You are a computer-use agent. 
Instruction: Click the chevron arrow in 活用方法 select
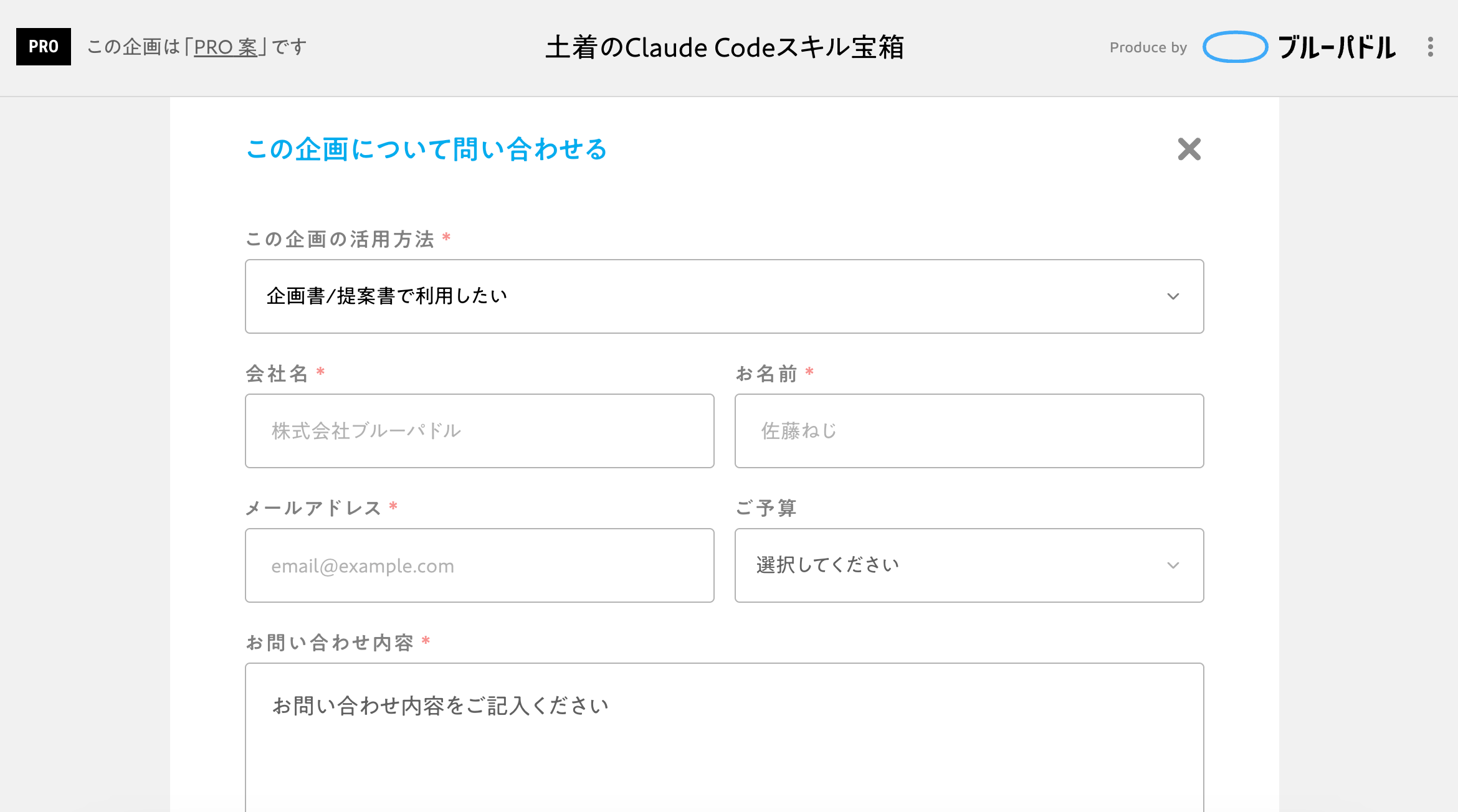1173,296
